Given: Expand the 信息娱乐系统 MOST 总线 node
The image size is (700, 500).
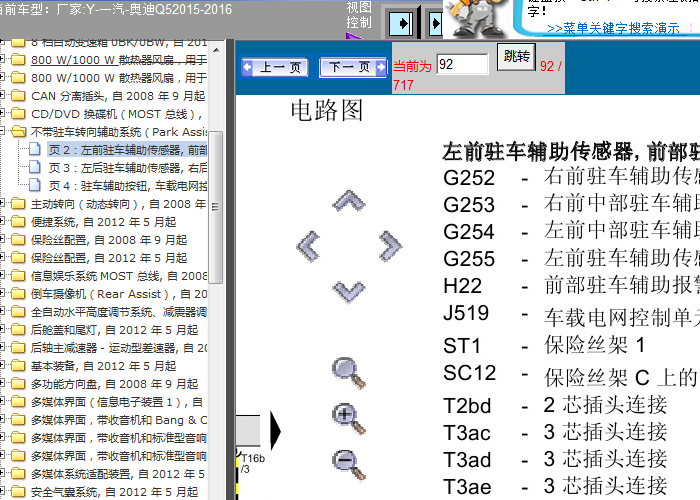Looking at the screenshot, I should coord(2,275).
